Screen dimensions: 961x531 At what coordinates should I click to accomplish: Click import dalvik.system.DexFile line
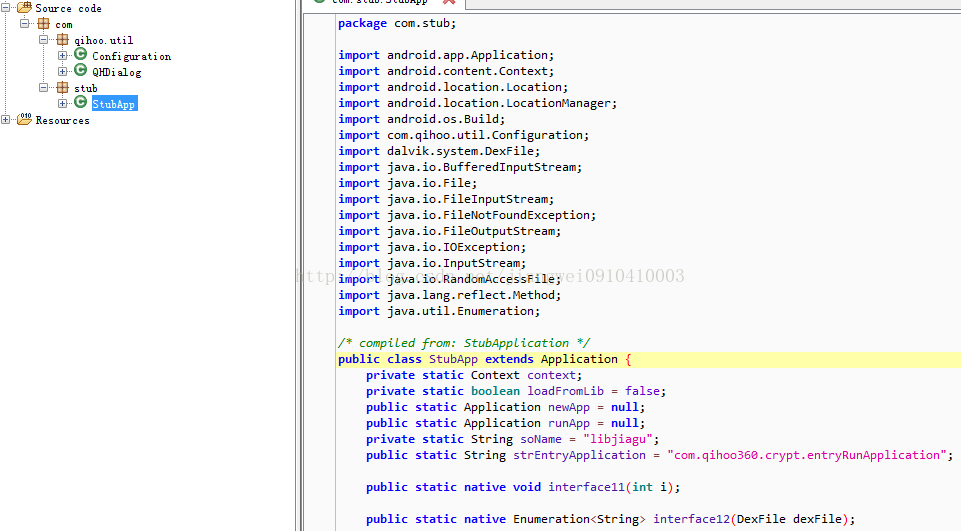click(439, 151)
